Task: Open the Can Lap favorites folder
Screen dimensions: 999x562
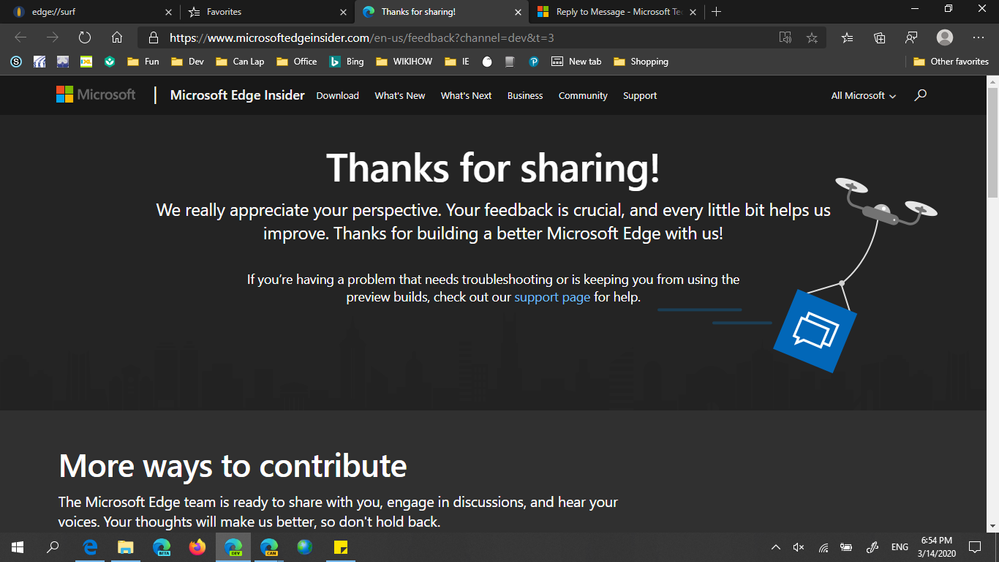Action: coord(240,62)
